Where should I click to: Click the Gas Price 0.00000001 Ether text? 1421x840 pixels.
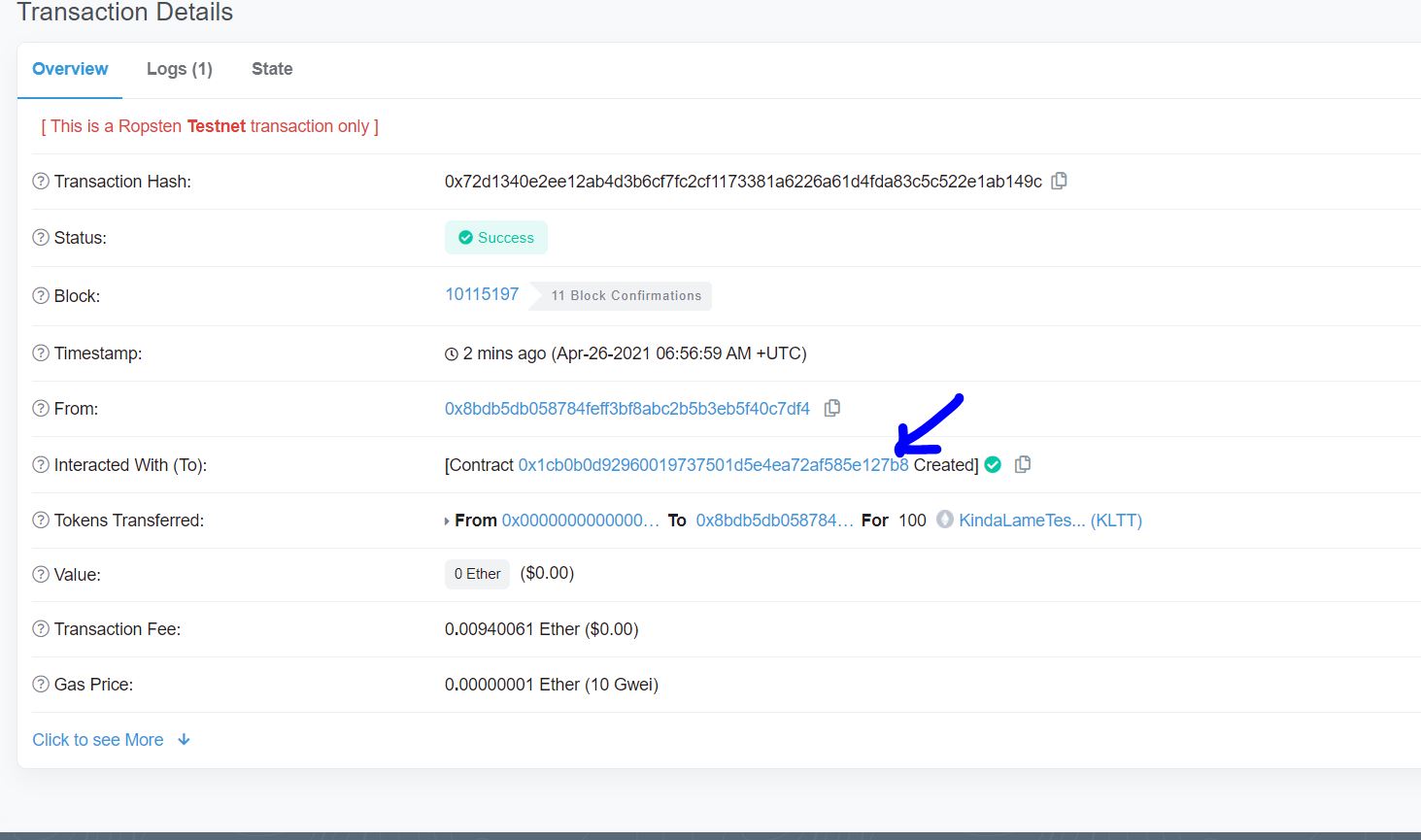pyautogui.click(x=552, y=685)
